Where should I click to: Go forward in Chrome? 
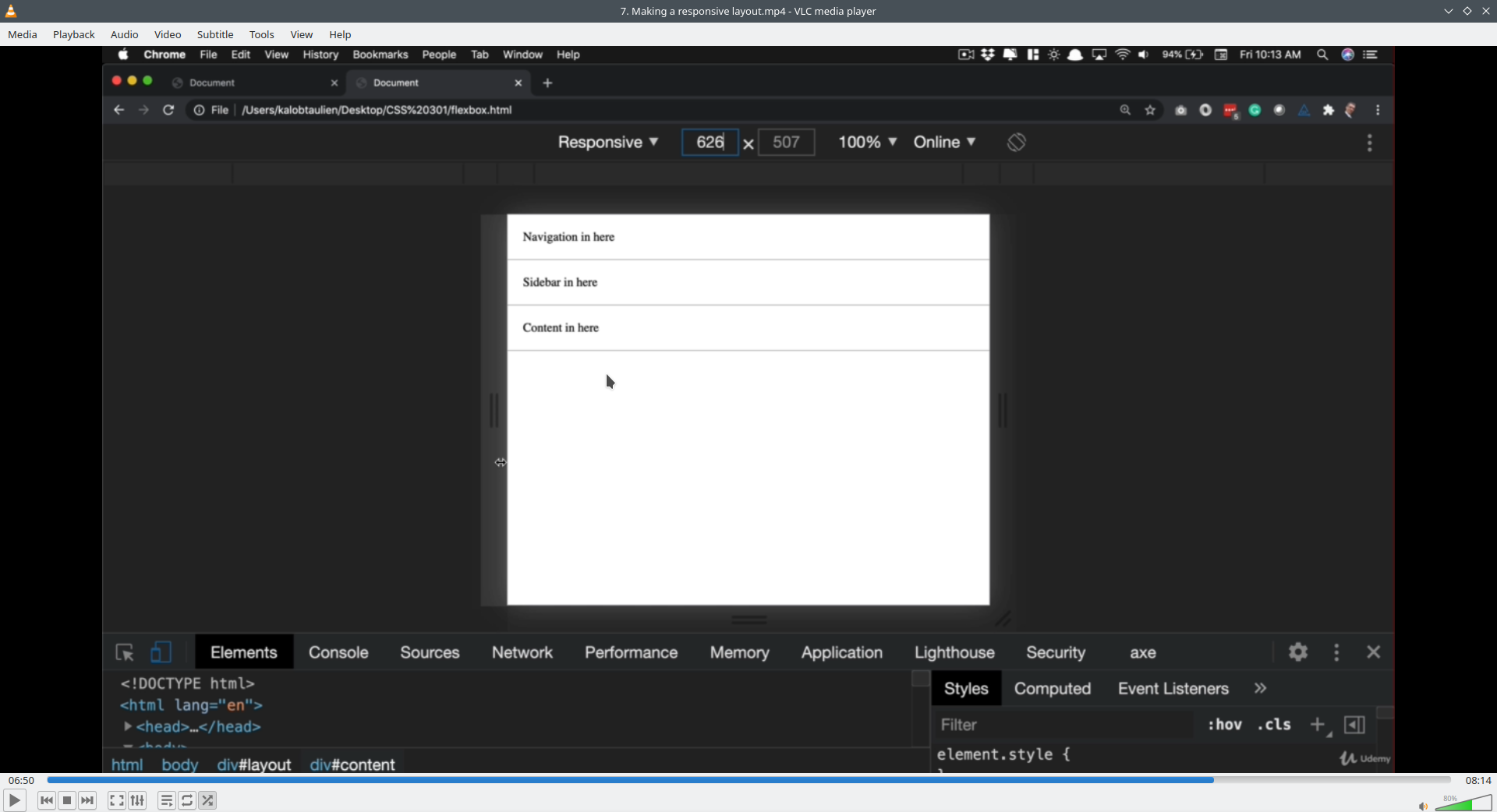pos(143,110)
